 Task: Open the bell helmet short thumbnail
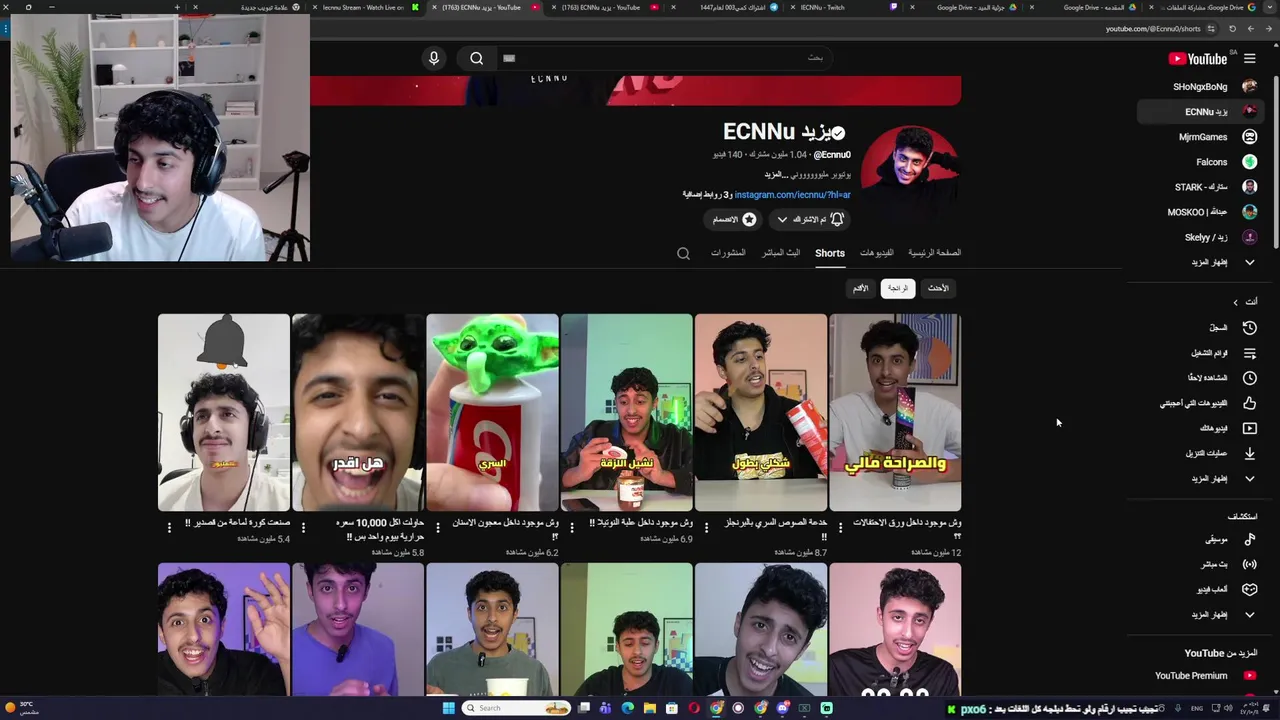pos(224,412)
